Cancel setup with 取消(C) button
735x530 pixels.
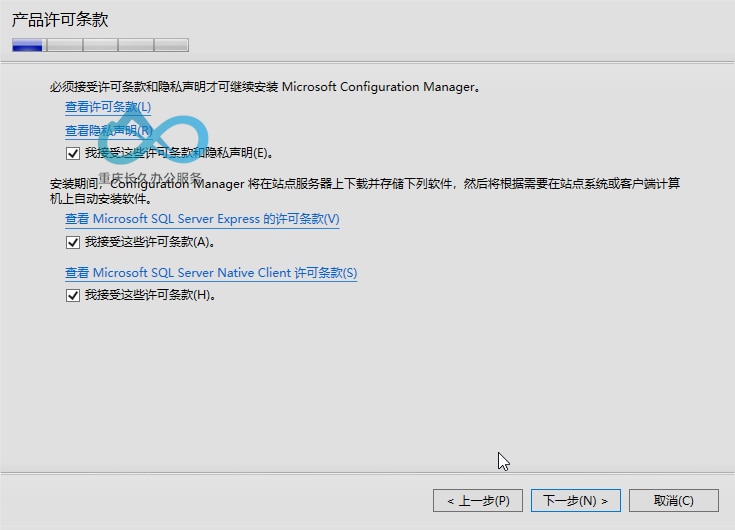pyautogui.click(x=674, y=500)
